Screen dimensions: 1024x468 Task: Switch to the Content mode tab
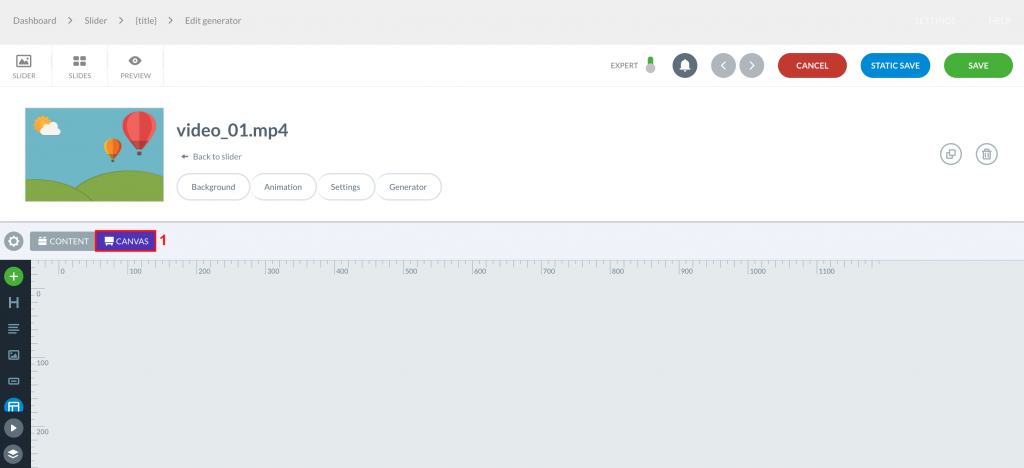pos(63,241)
